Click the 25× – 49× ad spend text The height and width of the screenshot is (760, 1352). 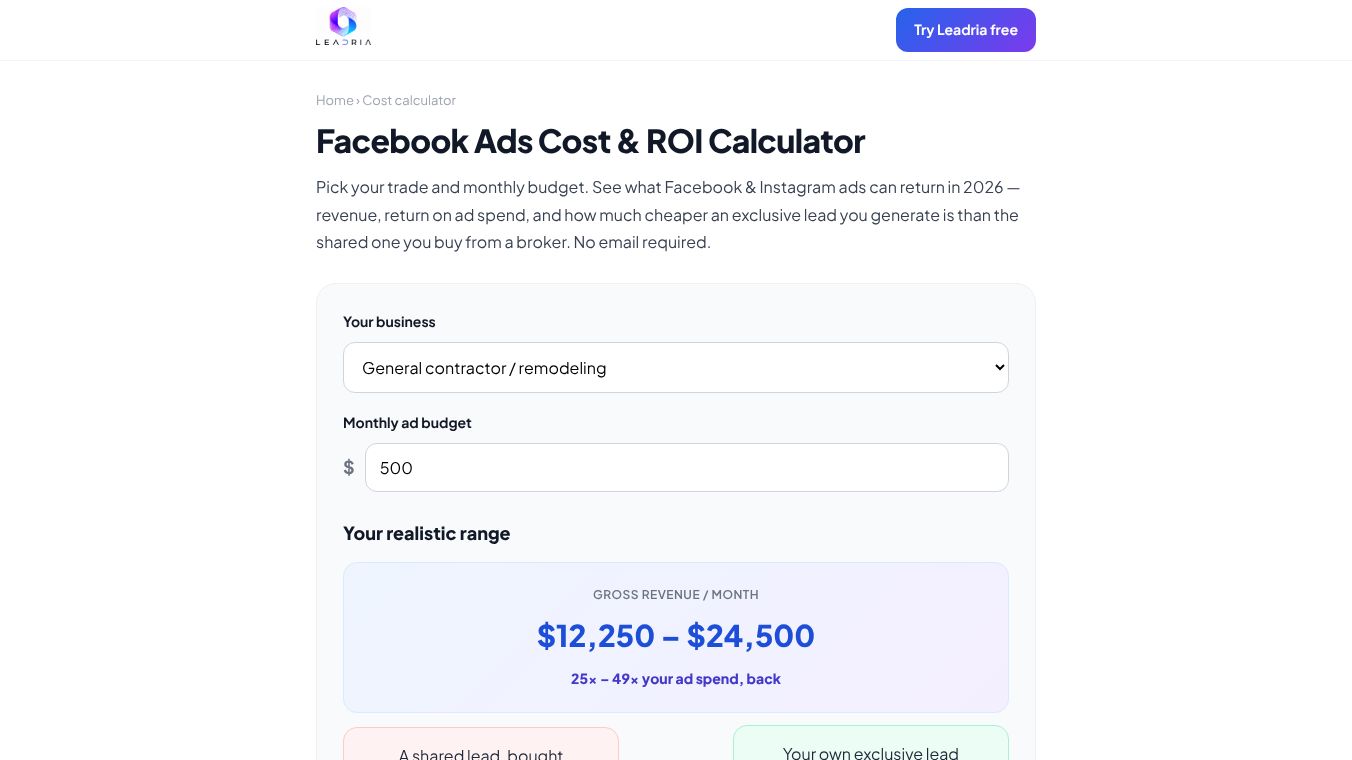(676, 679)
